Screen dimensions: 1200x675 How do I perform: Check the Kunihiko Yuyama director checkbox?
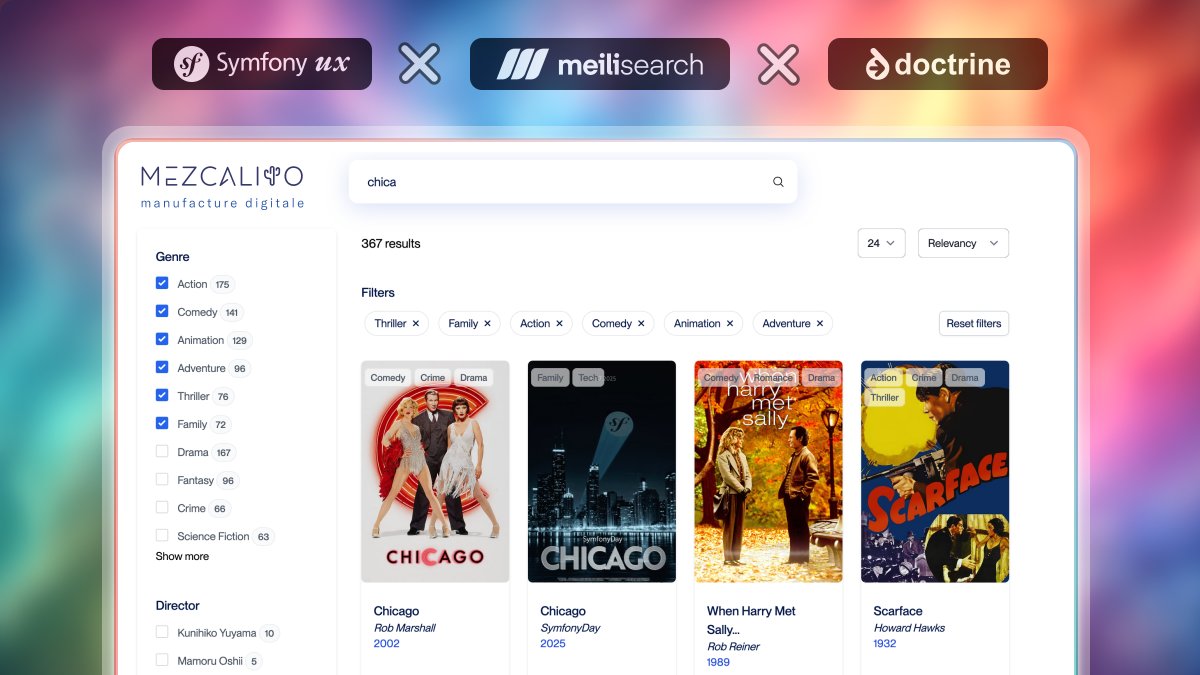click(x=162, y=632)
